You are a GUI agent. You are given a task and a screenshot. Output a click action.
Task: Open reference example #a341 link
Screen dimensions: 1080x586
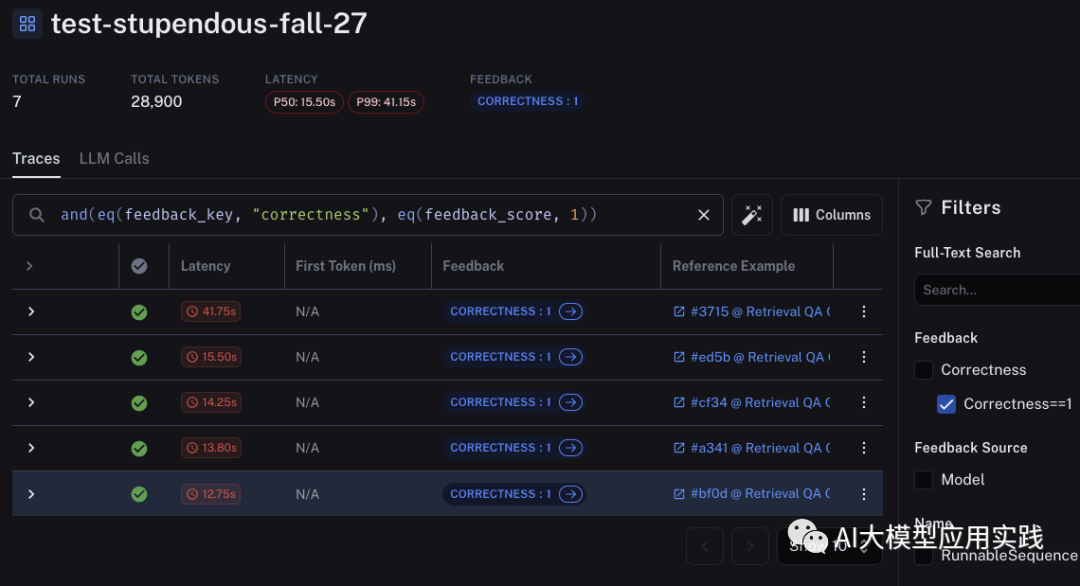[751, 448]
